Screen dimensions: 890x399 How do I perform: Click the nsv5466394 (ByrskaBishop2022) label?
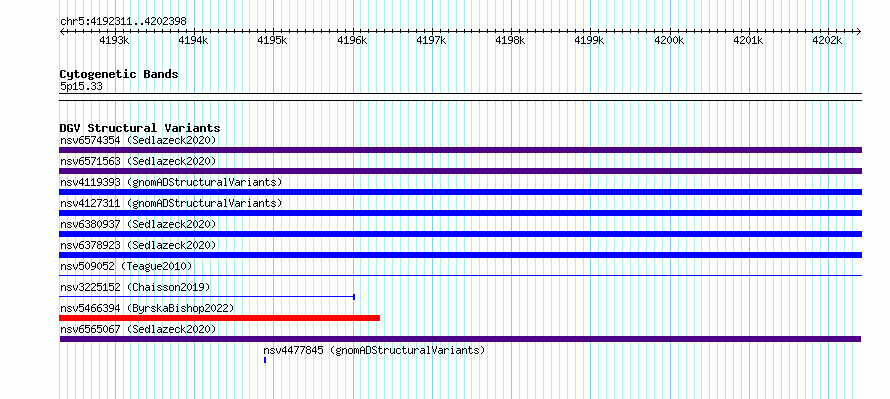pos(147,308)
